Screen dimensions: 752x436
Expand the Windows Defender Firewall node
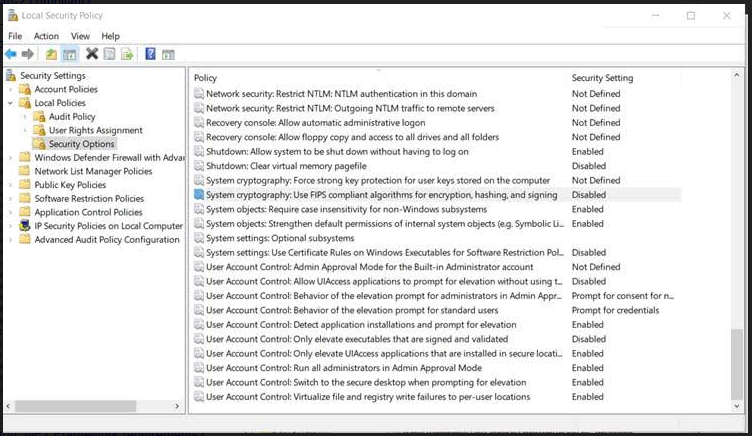click(11, 158)
